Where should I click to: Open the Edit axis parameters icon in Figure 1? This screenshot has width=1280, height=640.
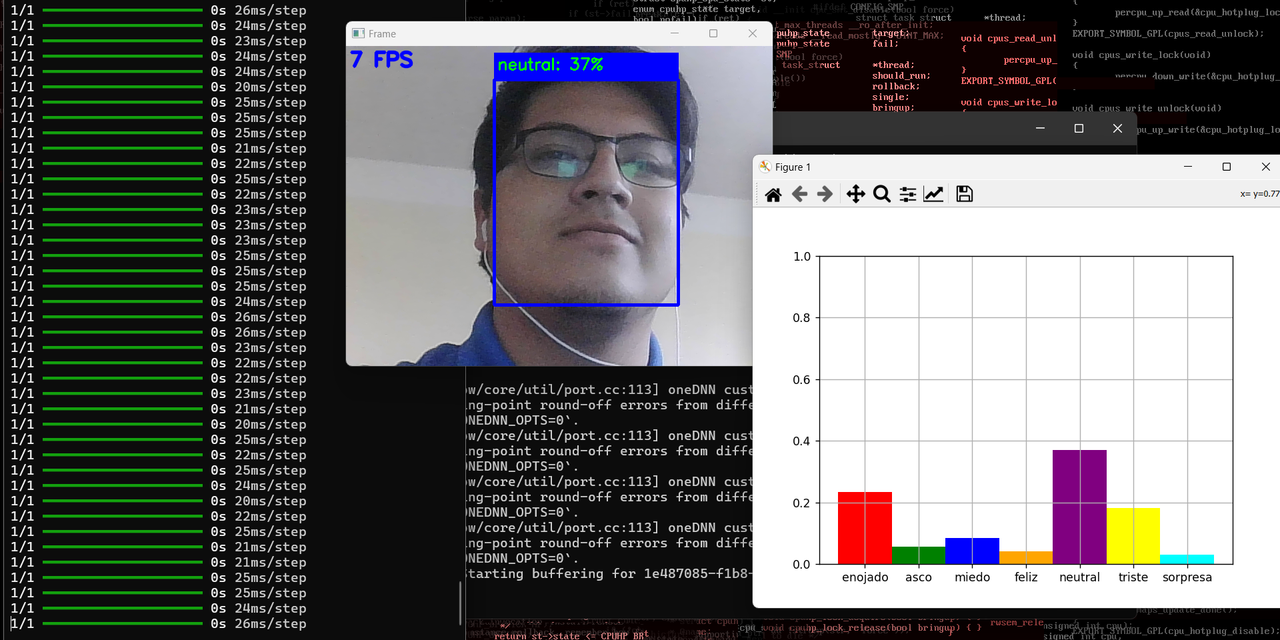[934, 195]
